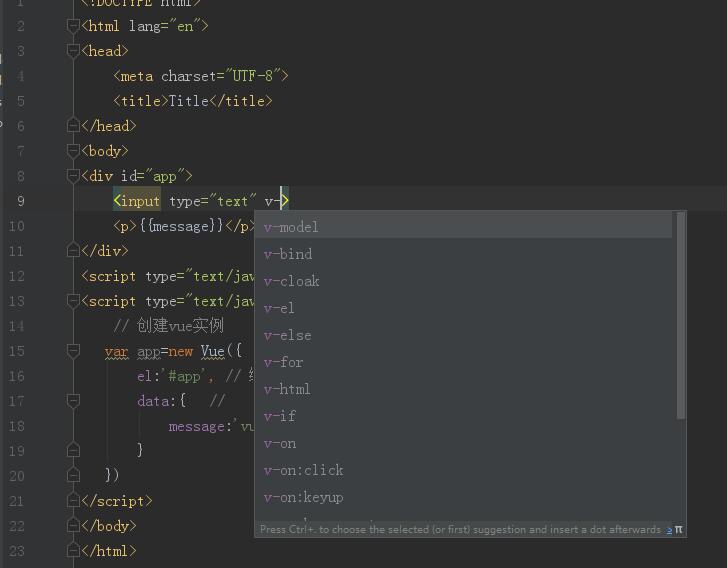The height and width of the screenshot is (568, 727).
Task: Click line number 9 in gutter
Action: pyautogui.click(x=20, y=201)
